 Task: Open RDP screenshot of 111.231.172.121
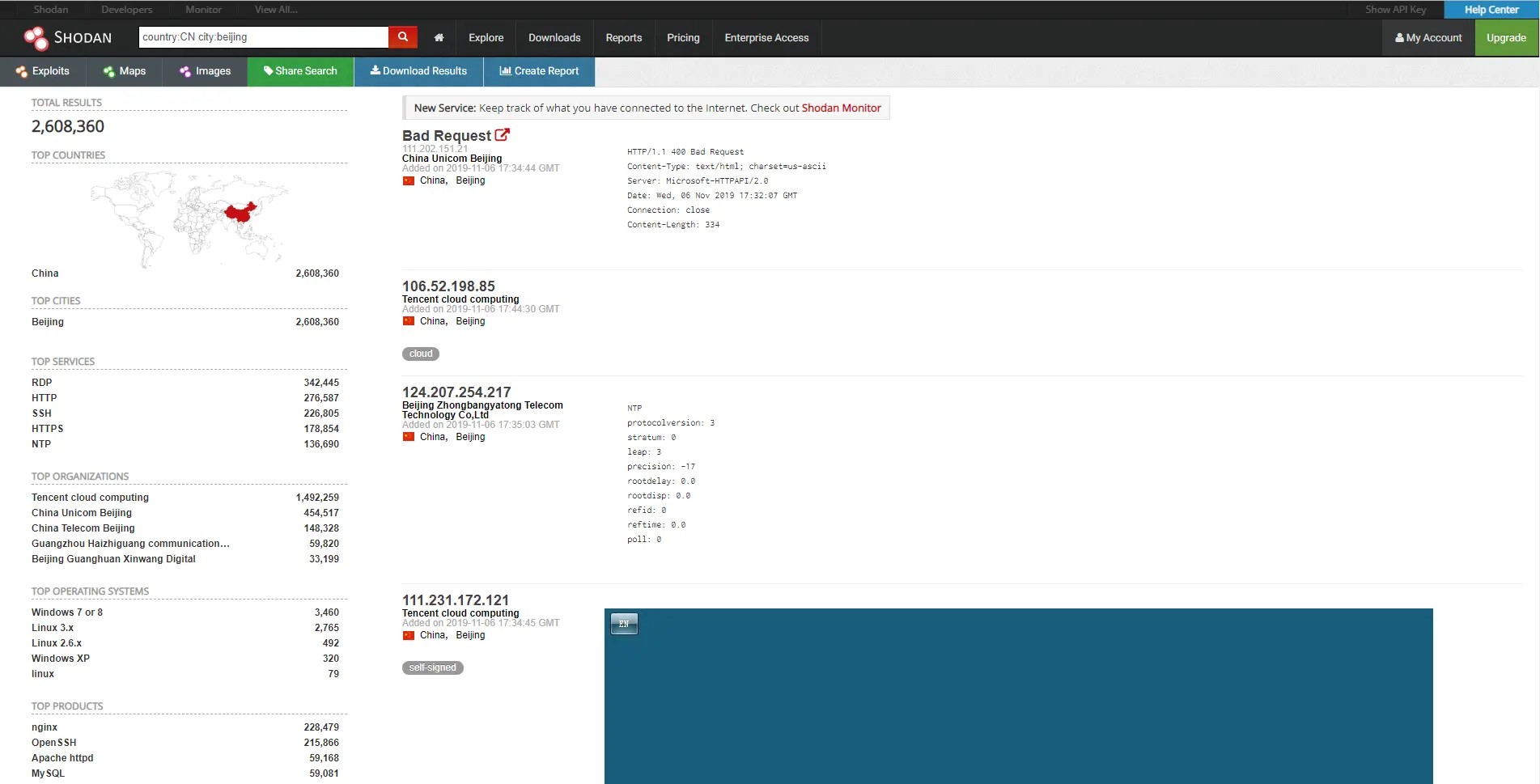tap(1018, 696)
